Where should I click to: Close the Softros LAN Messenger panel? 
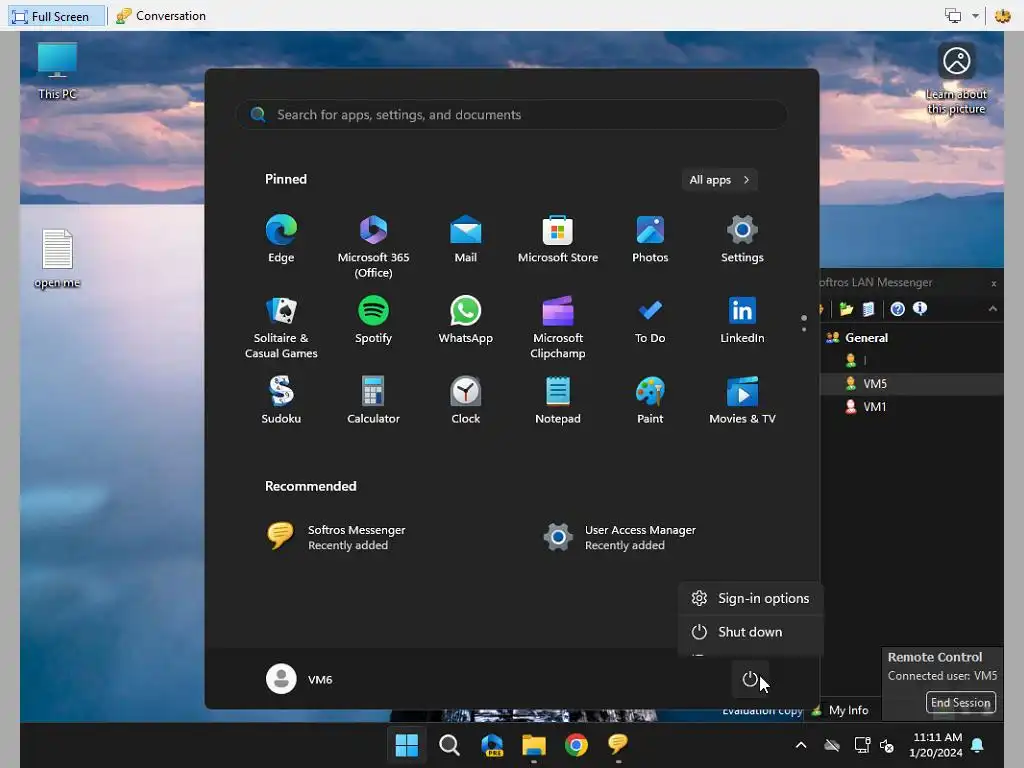pyautogui.click(x=993, y=283)
